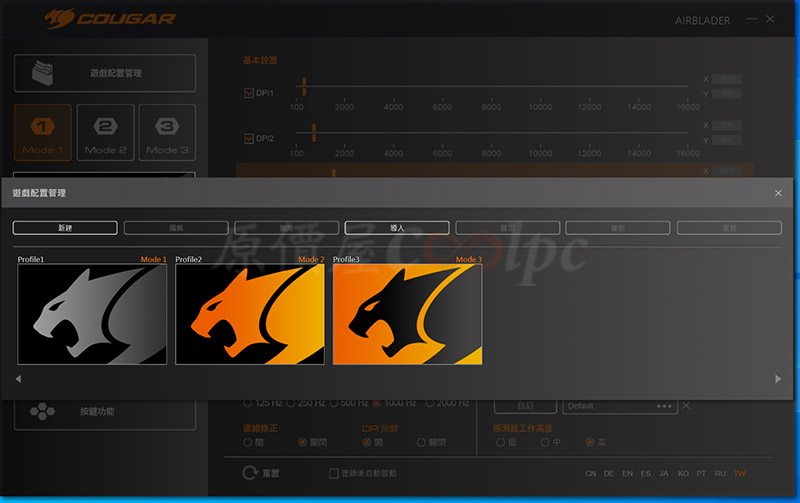Screen dimensions: 800x503
Task: Select 1000 Hz polling rate
Action: click(377, 403)
